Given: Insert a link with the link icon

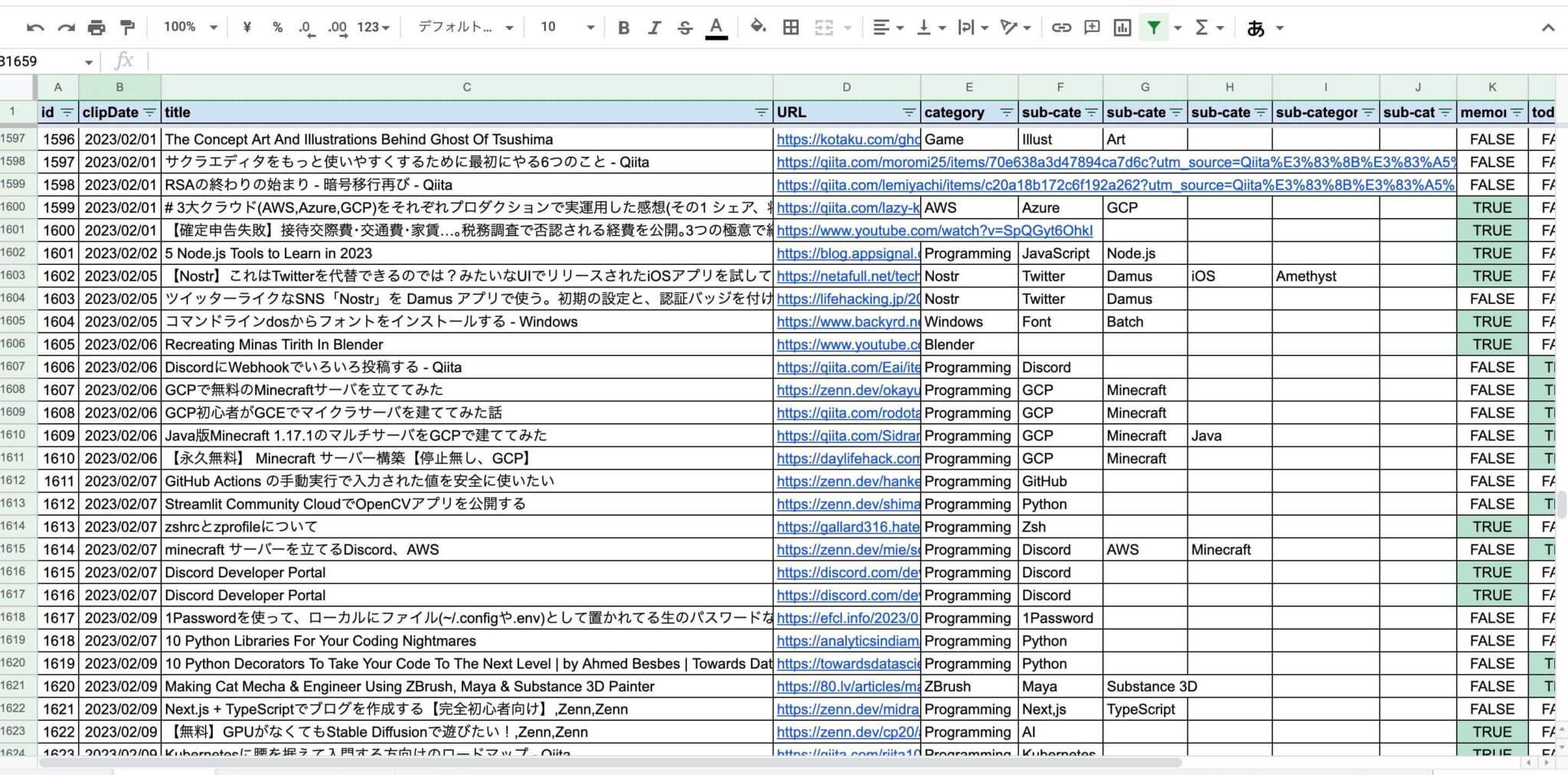Looking at the screenshot, I should click(1061, 27).
